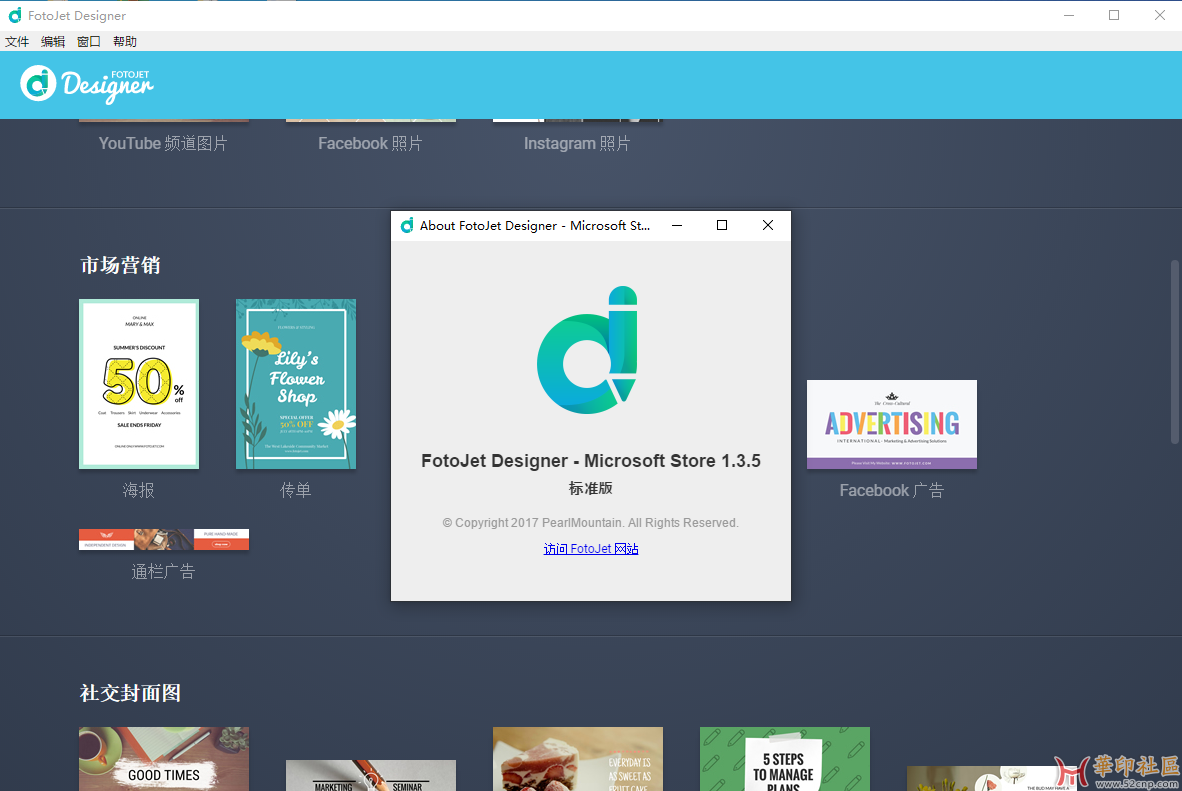
Task: Click the 传单 label
Action: click(296, 491)
